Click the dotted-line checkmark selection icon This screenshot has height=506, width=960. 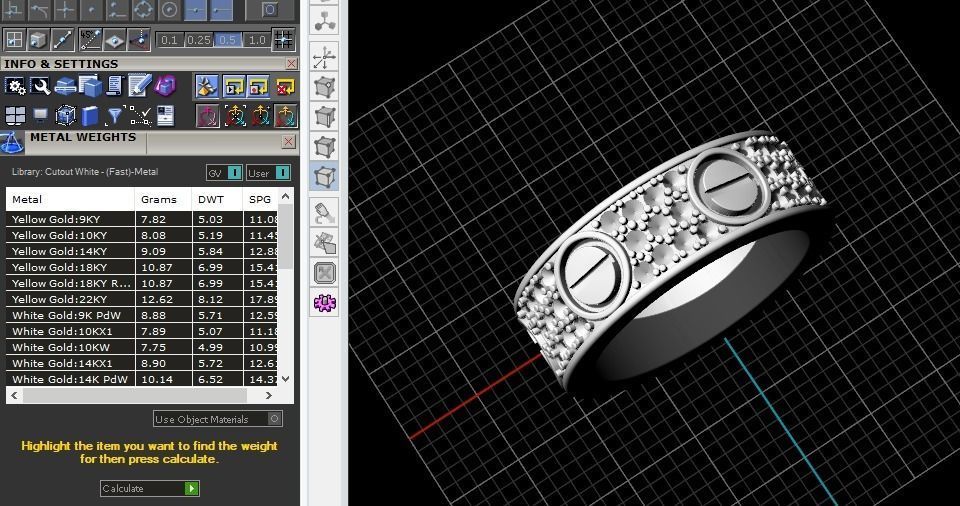pos(140,116)
